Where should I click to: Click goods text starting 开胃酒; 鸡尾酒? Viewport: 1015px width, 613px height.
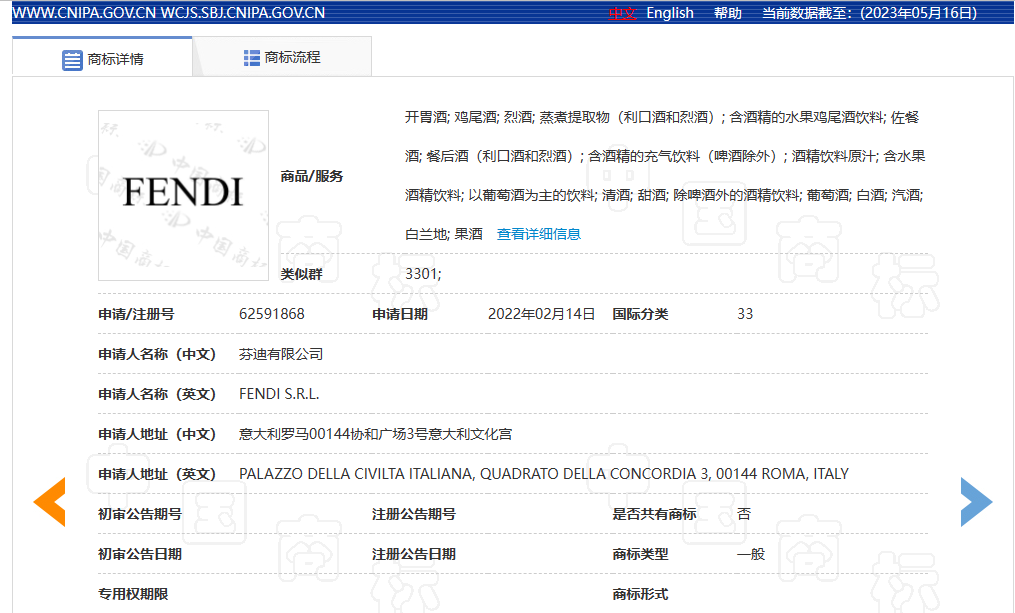pyautogui.click(x=665, y=175)
